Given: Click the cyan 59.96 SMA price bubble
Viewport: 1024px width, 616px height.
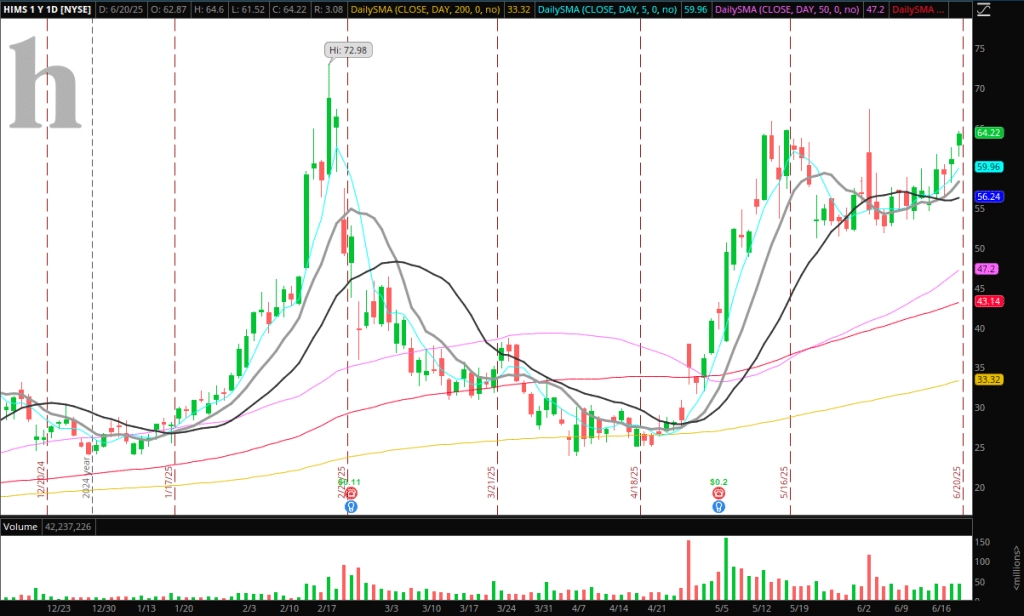Looking at the screenshot, I should pyautogui.click(x=988, y=167).
